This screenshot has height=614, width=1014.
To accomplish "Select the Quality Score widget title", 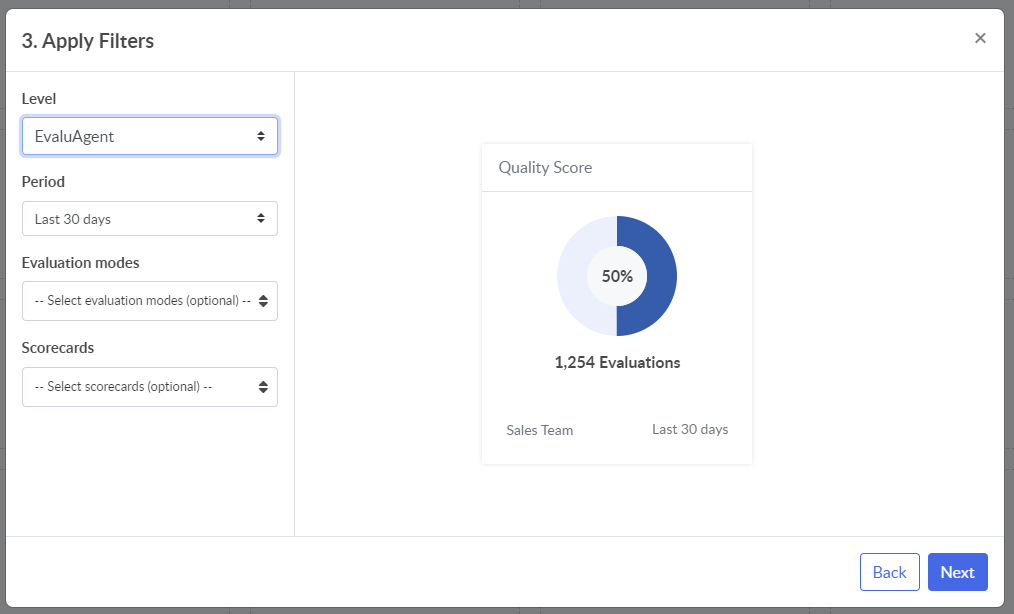I will point(545,168).
